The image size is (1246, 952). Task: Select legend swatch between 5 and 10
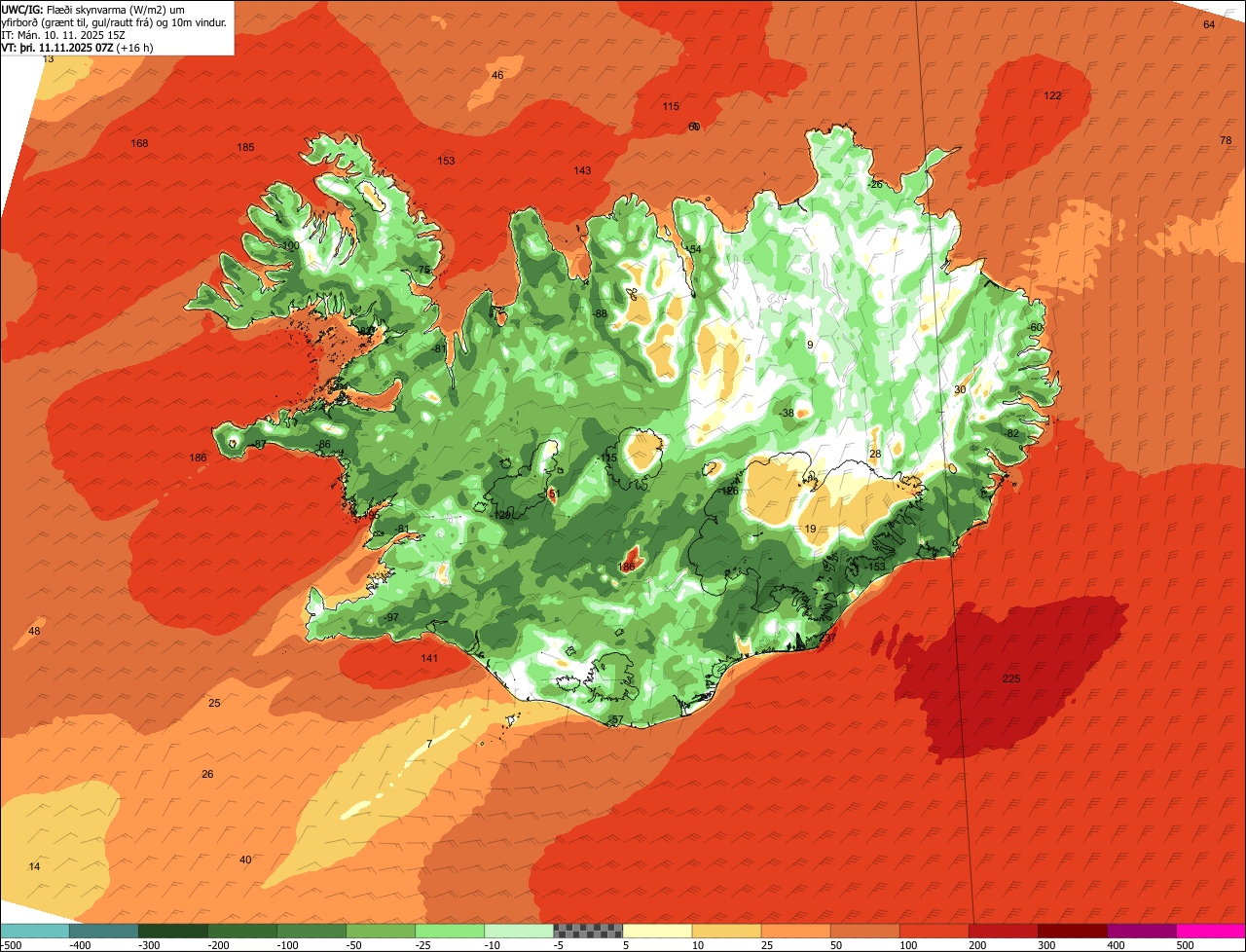click(657, 931)
